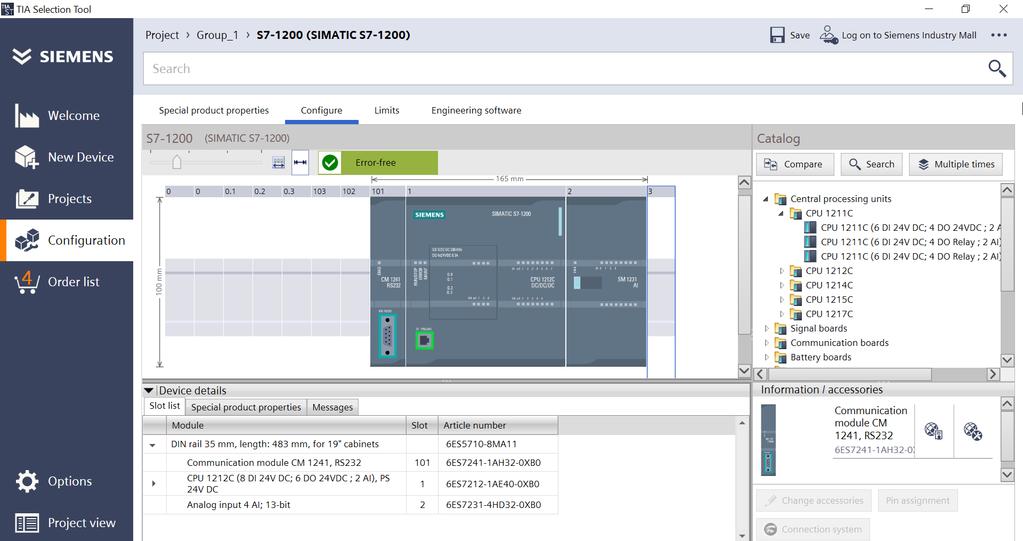The image size is (1023, 541).
Task: Expand the CPU 1217C tree node
Action: [x=782, y=314]
